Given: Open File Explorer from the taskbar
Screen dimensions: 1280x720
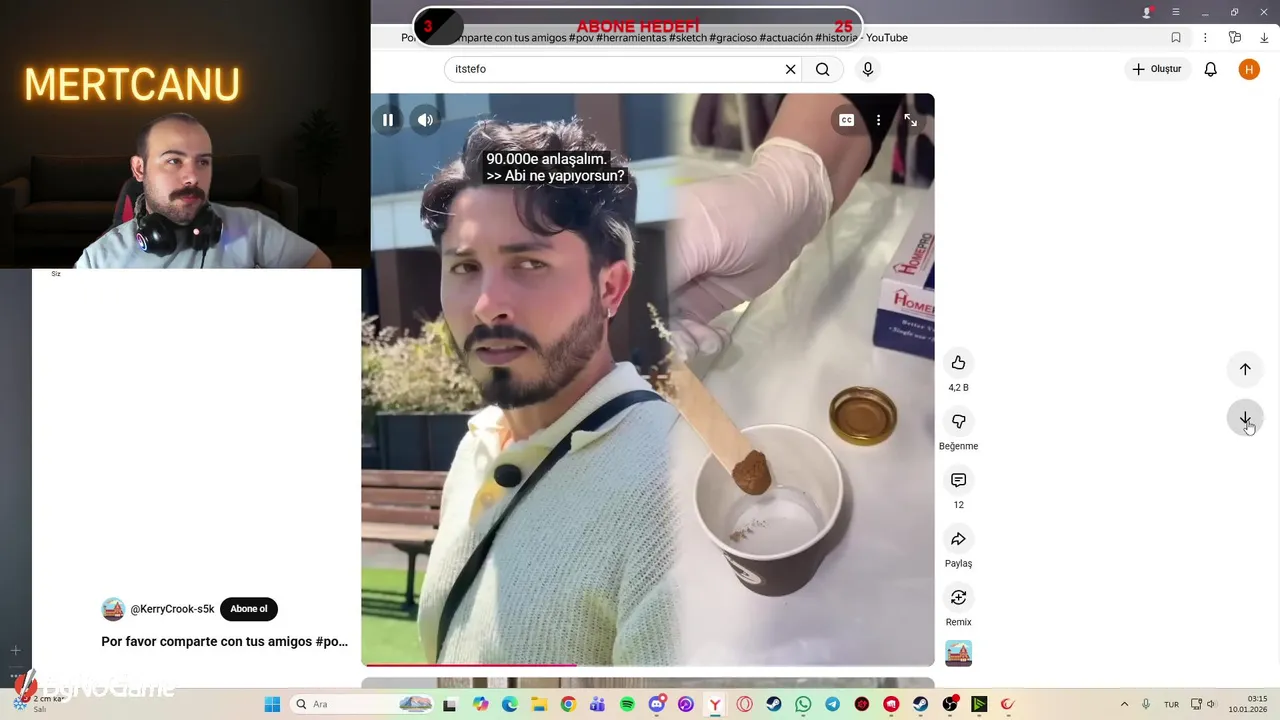Looking at the screenshot, I should (539, 704).
